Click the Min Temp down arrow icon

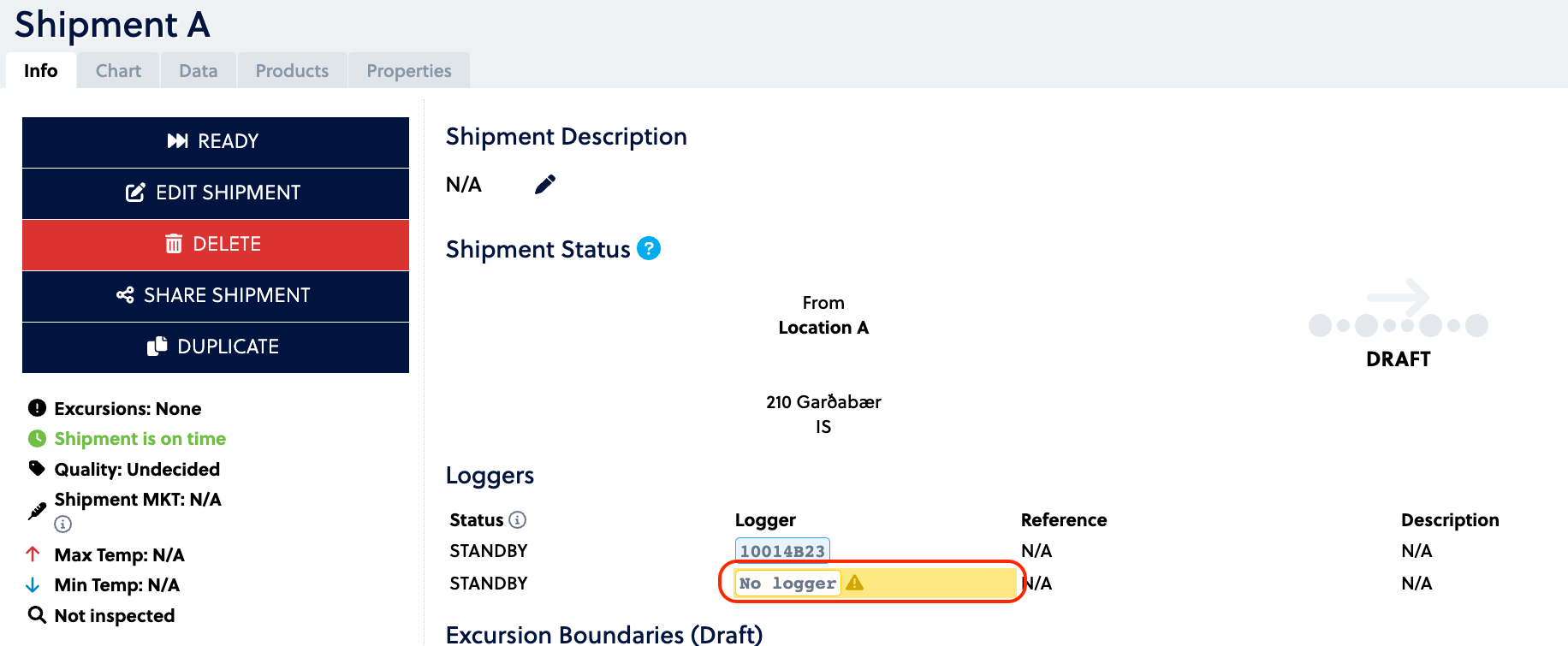[x=33, y=585]
